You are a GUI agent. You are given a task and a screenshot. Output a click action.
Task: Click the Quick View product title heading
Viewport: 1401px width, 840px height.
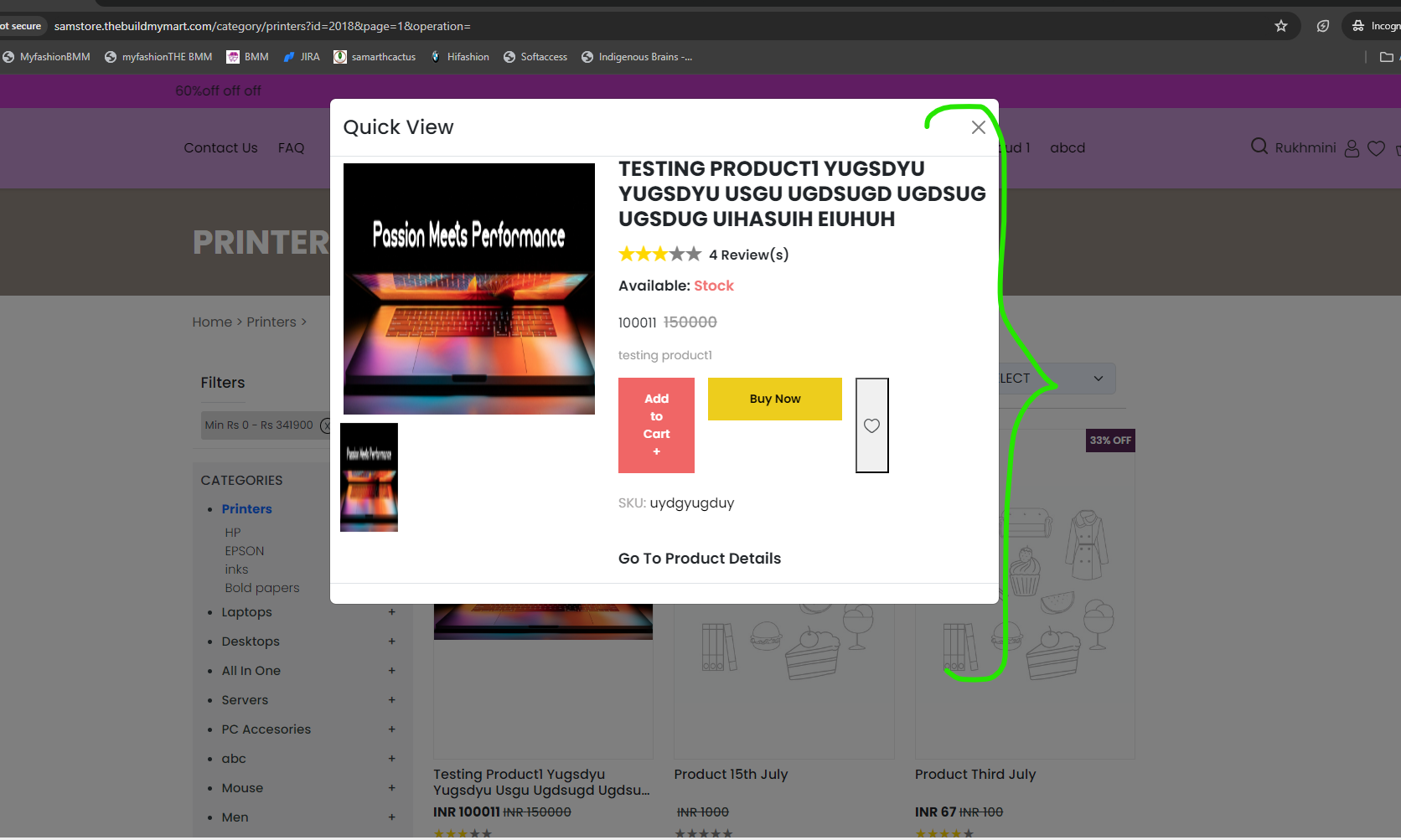click(802, 194)
